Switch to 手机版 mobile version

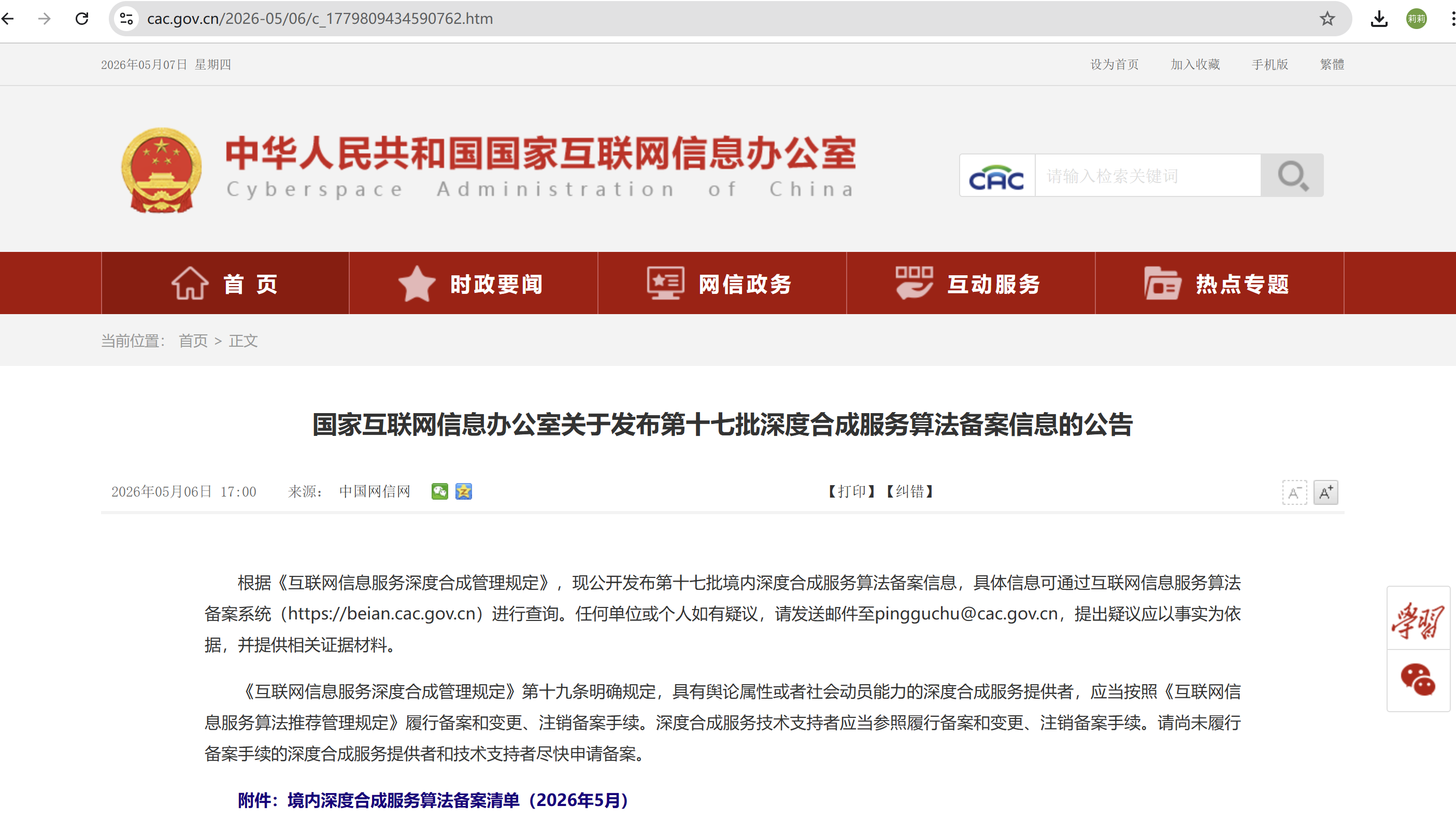tap(1269, 64)
